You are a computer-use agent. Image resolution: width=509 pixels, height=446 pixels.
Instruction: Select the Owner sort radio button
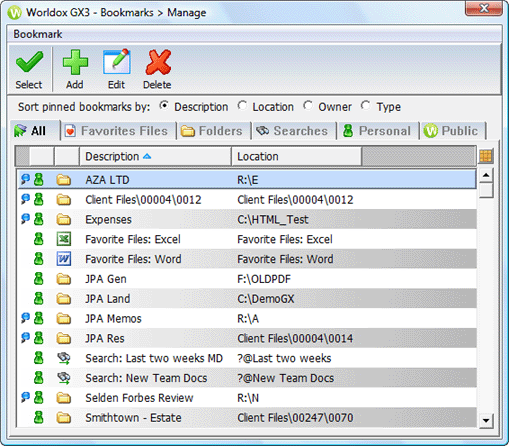pos(308,106)
